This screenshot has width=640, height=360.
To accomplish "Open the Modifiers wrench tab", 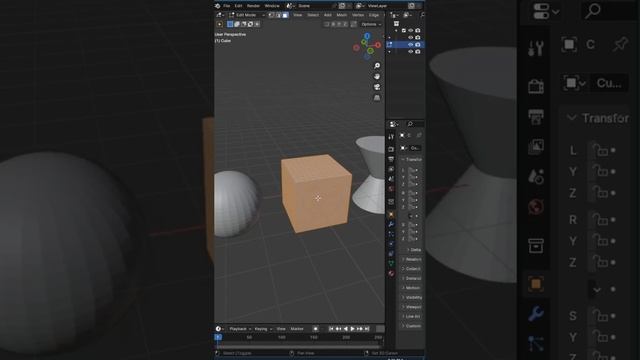I will [x=391, y=224].
